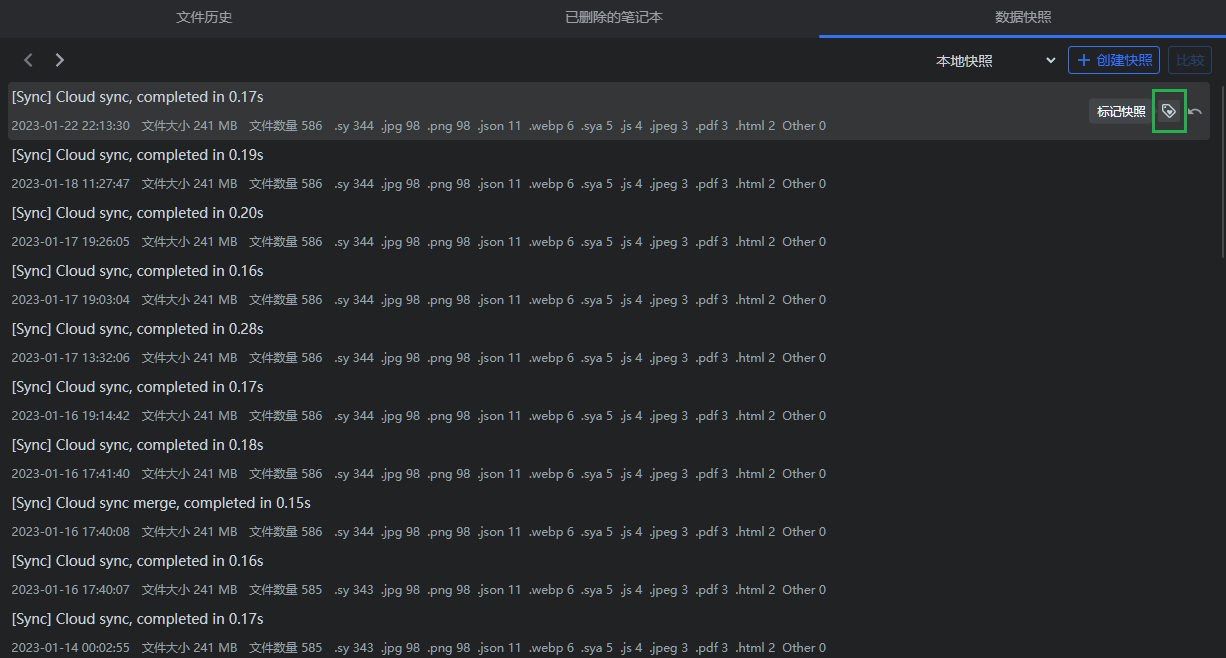Click 'completed in 0.28s' snapshot title

point(137,329)
